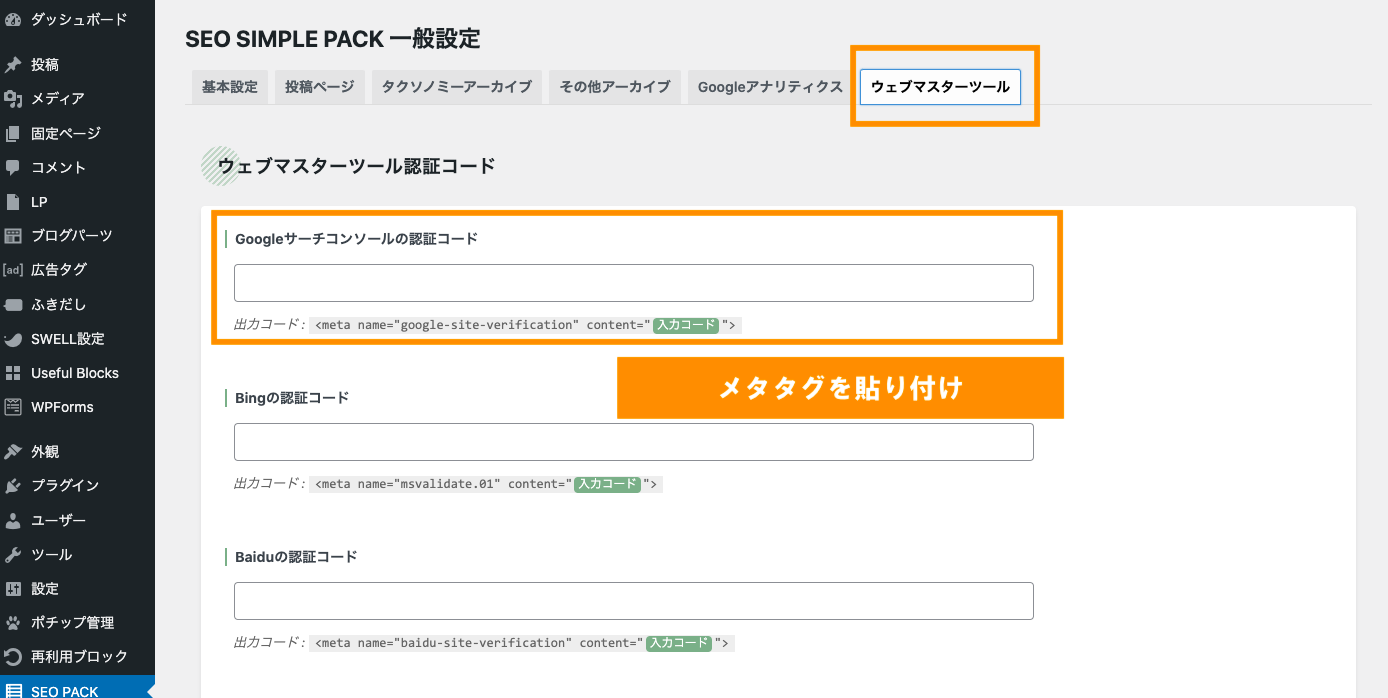Screen dimensions: 1388x698
Task: Click the google-site-verification output code text
Action: [x=526, y=325]
